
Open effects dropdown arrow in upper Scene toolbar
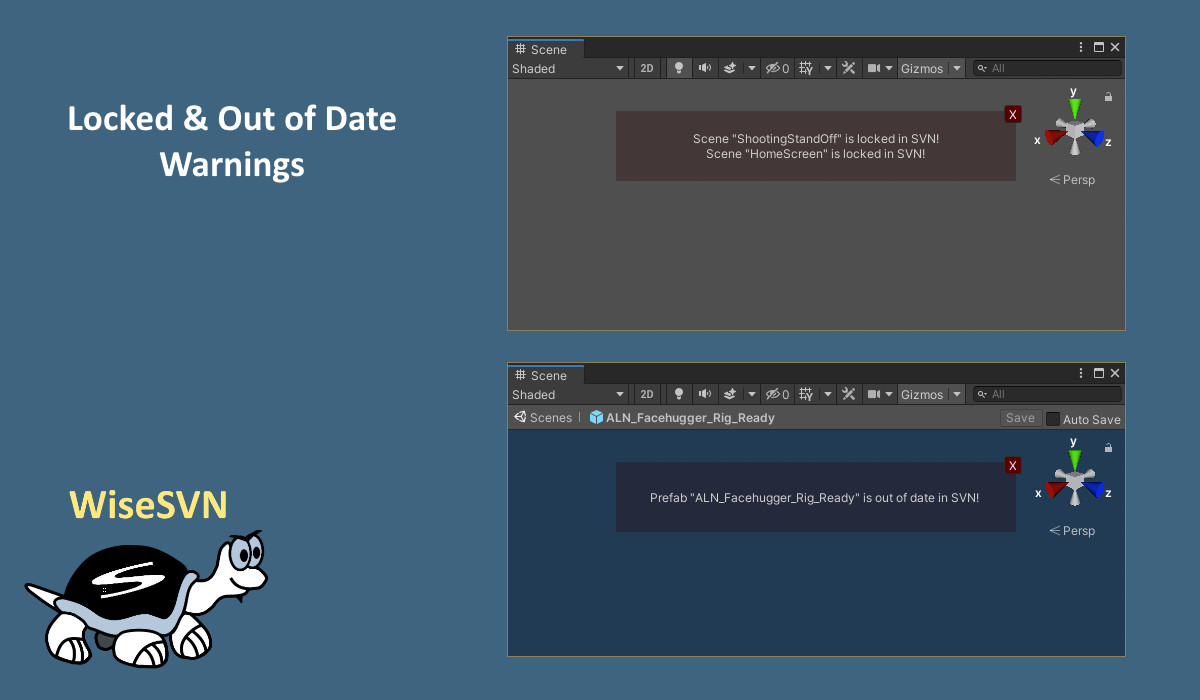pos(752,68)
